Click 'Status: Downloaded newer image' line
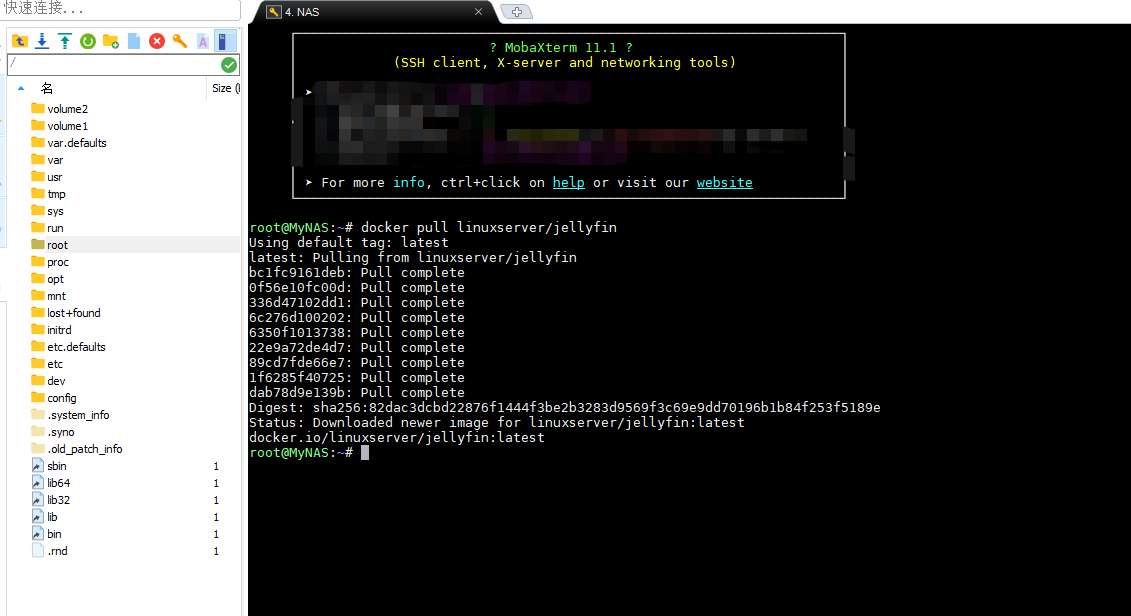The height and width of the screenshot is (616, 1131). (x=496, y=423)
